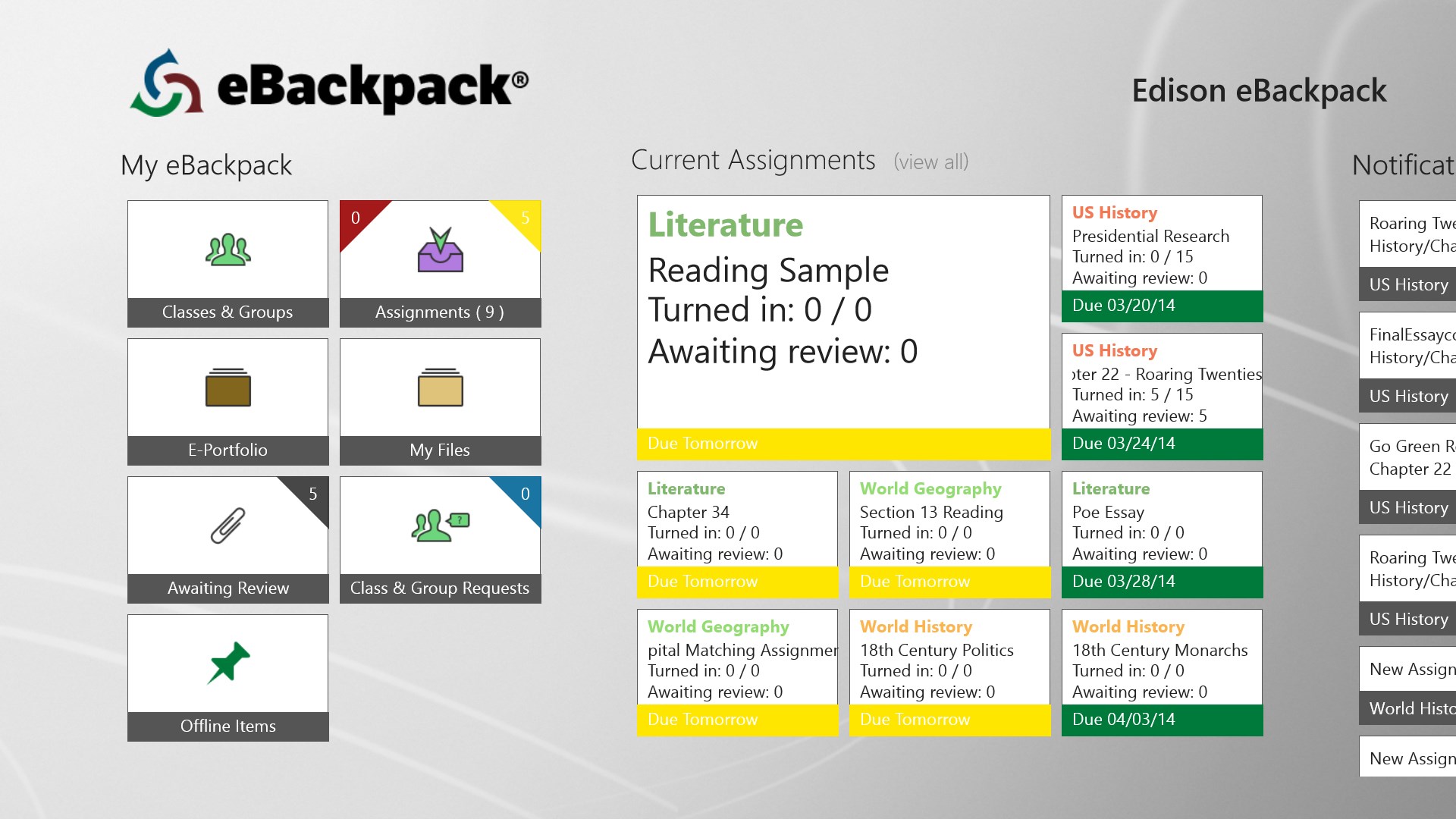Click the Awaiting Review paperclip icon
This screenshot has height=819, width=1456.
point(227,526)
